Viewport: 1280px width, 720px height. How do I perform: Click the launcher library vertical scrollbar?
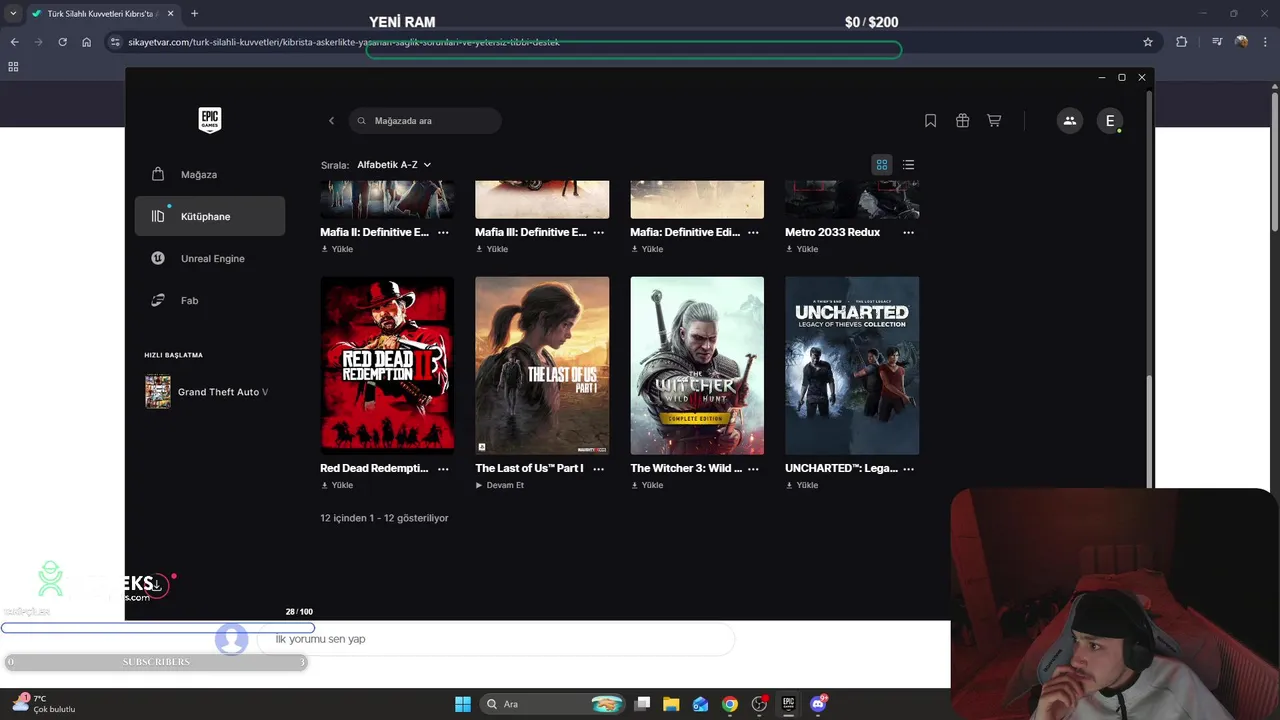pos(1150,430)
